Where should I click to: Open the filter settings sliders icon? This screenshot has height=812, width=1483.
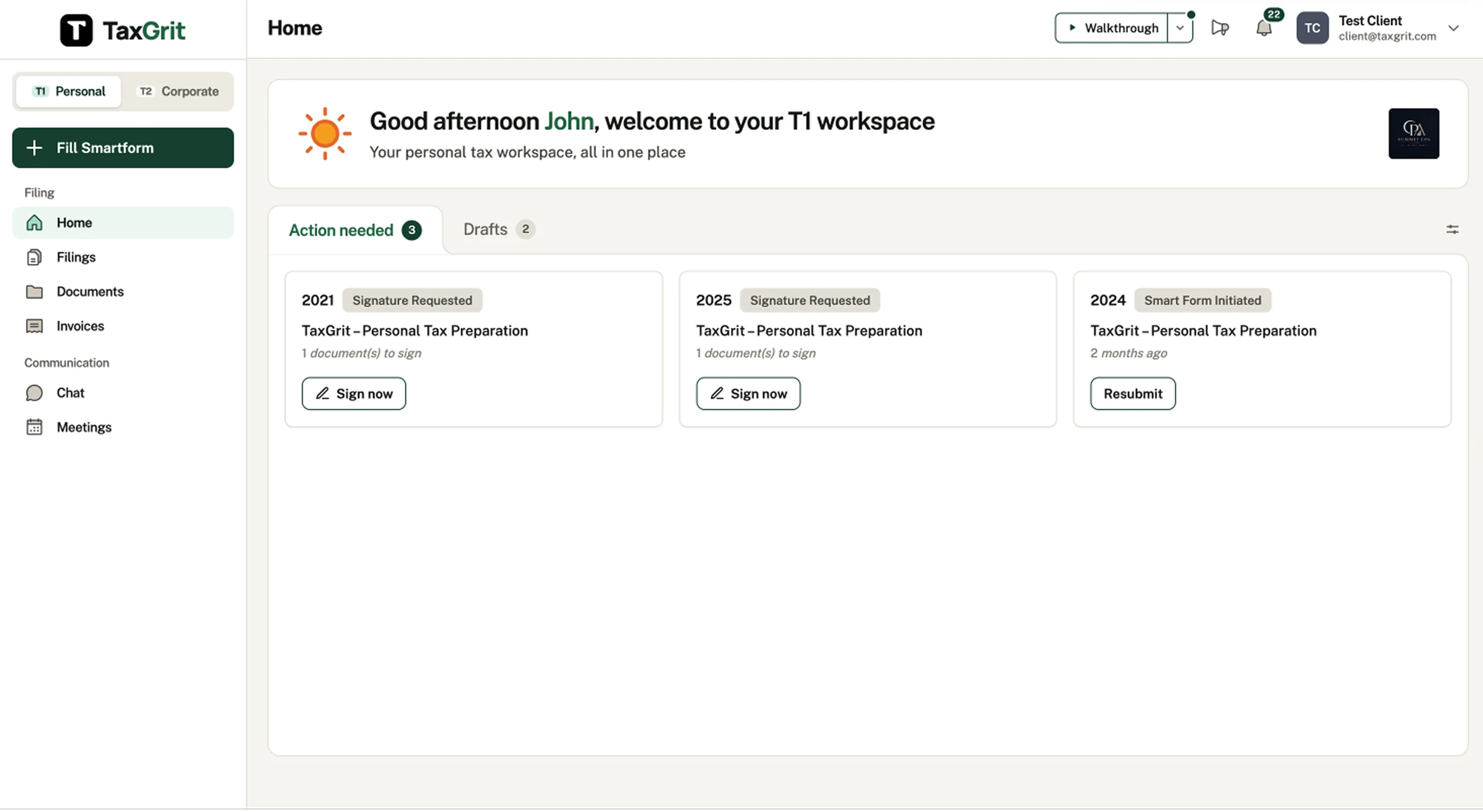point(1452,230)
